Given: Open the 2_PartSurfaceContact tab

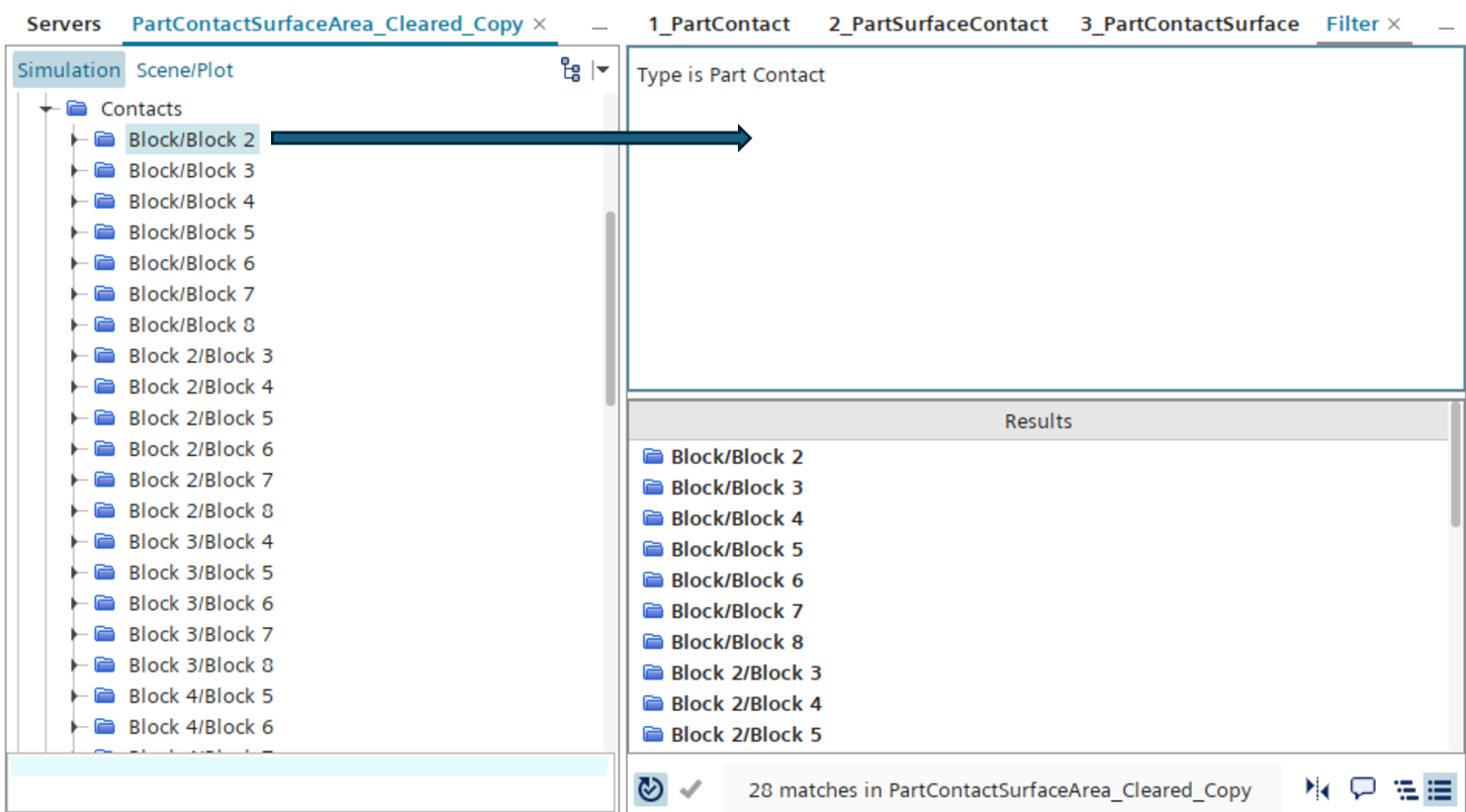Looking at the screenshot, I should tap(938, 24).
